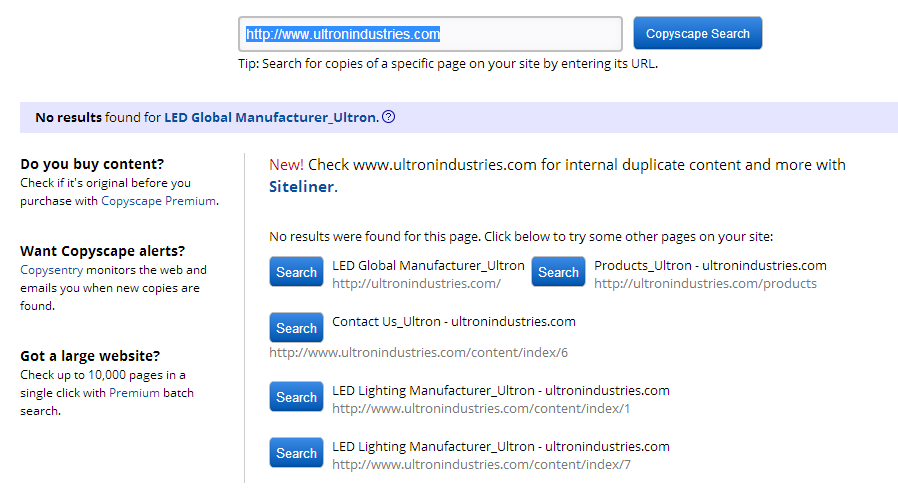Follow the Siteliner link
Viewport: 898px width, 492px height.
(x=301, y=187)
